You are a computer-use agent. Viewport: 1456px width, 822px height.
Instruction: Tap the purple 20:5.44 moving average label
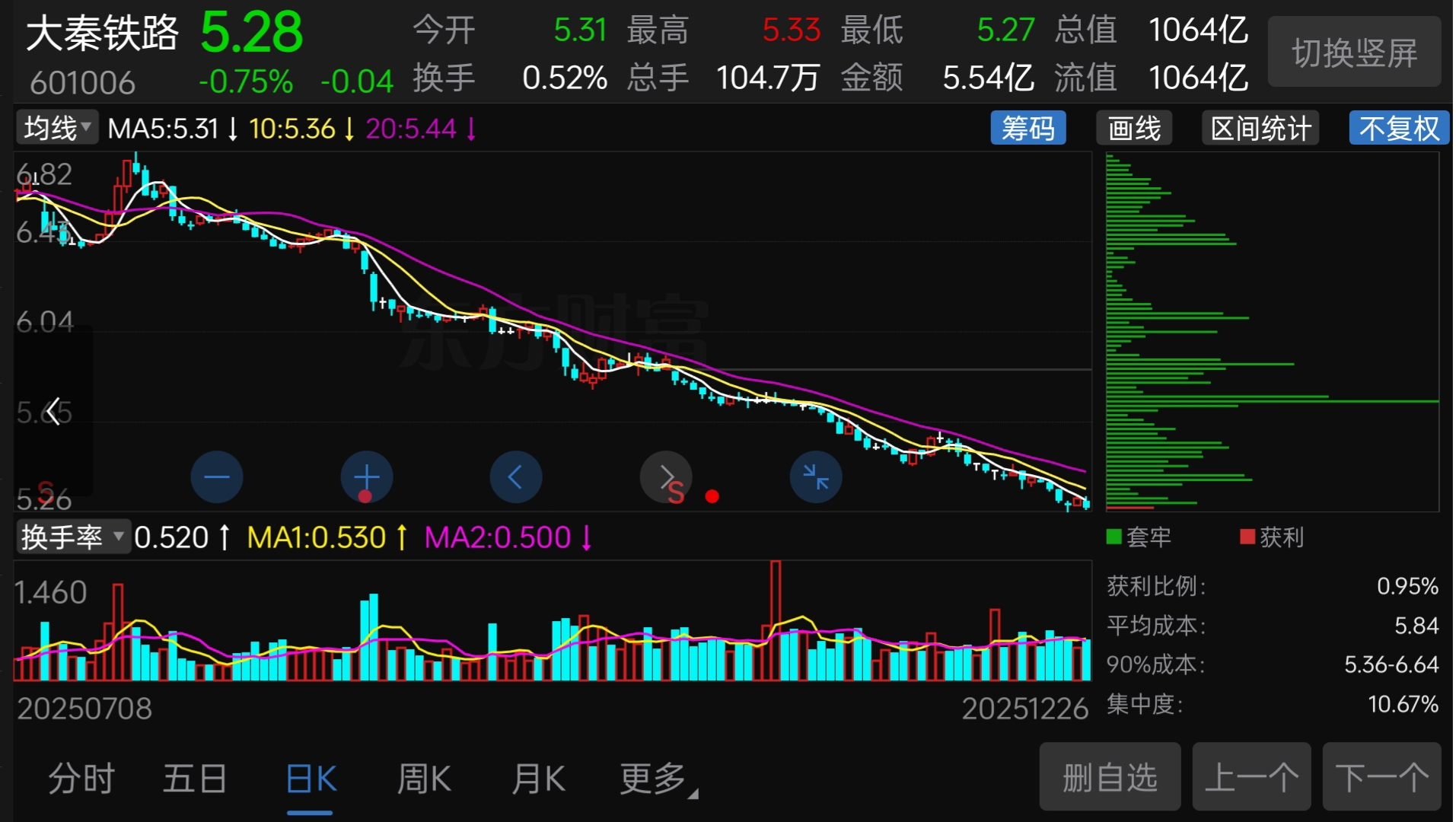[x=411, y=129]
